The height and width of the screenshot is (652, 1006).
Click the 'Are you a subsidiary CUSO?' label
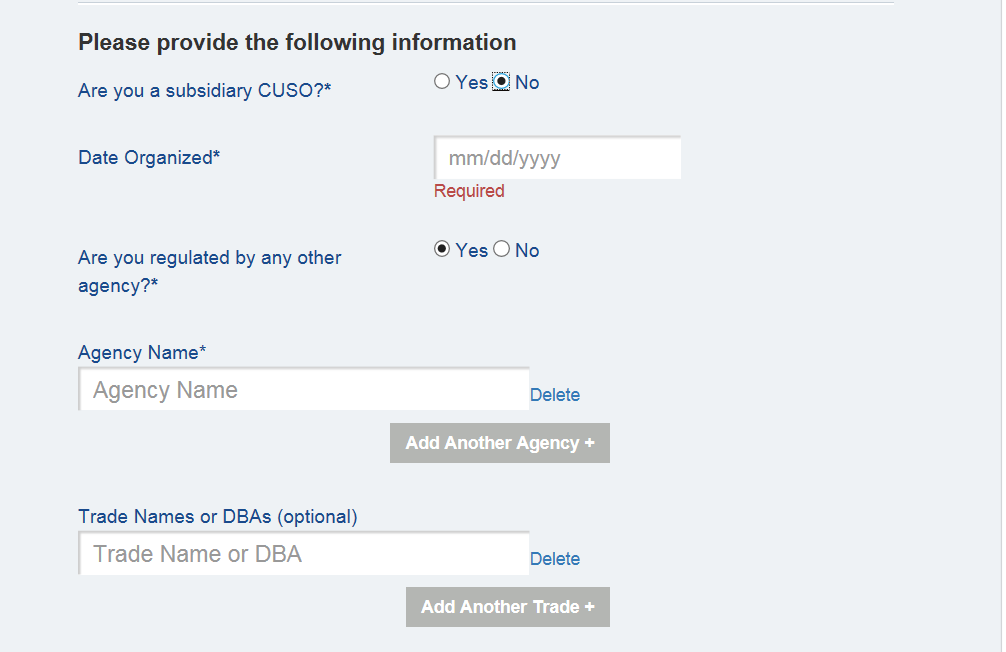[204, 91]
